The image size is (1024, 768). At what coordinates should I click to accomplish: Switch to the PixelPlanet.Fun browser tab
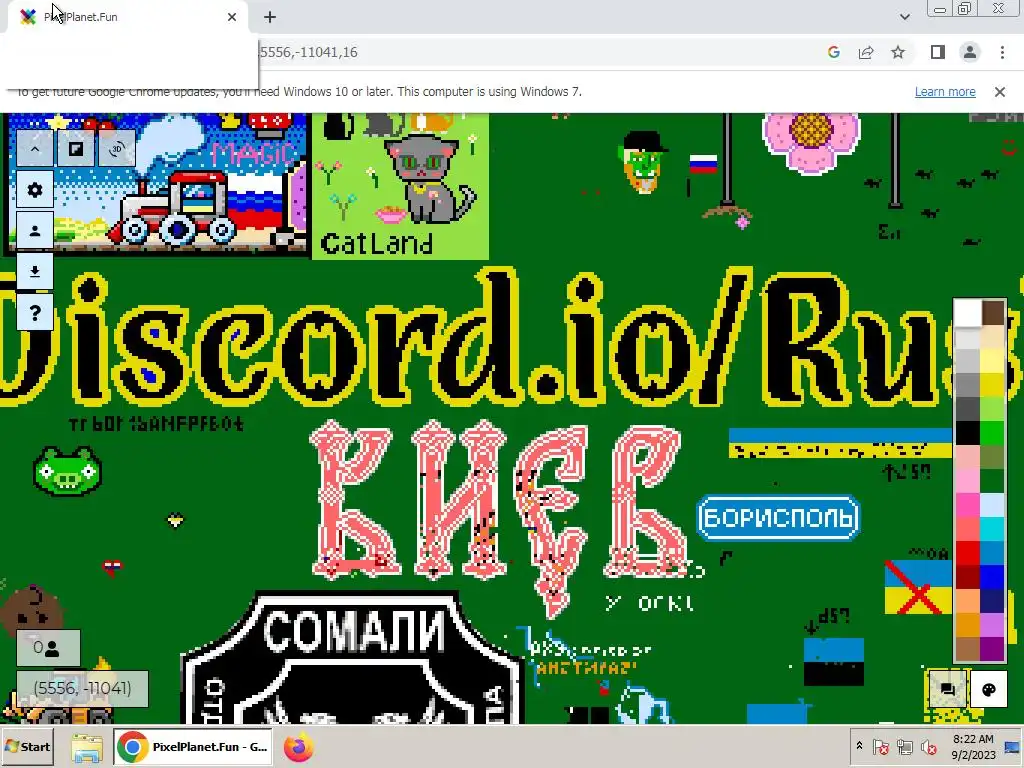[x=124, y=17]
